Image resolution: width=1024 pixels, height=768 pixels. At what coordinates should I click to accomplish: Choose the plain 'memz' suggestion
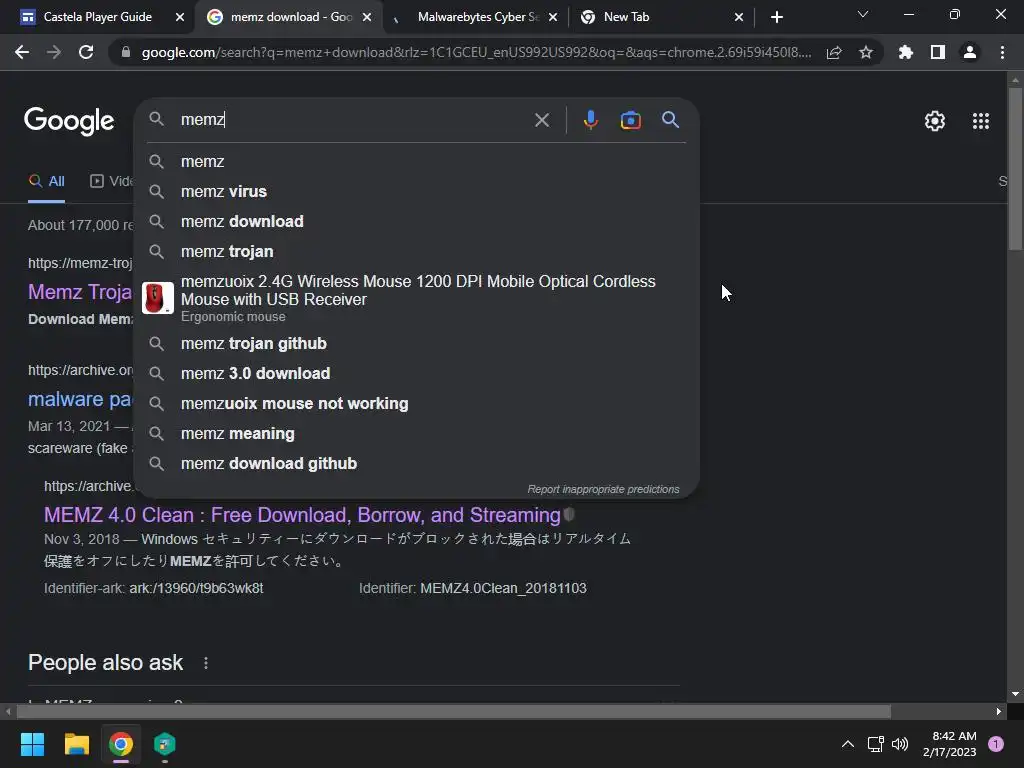coord(417,161)
